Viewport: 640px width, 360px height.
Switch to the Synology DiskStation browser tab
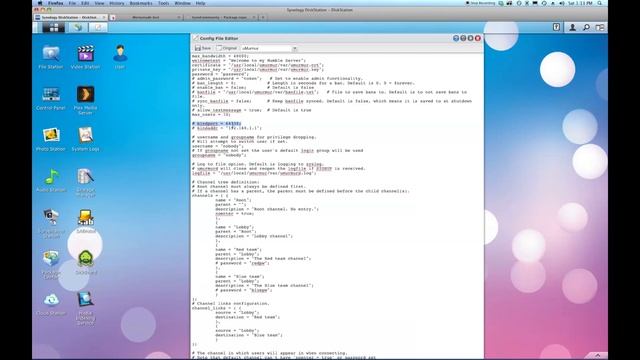pos(71,17)
